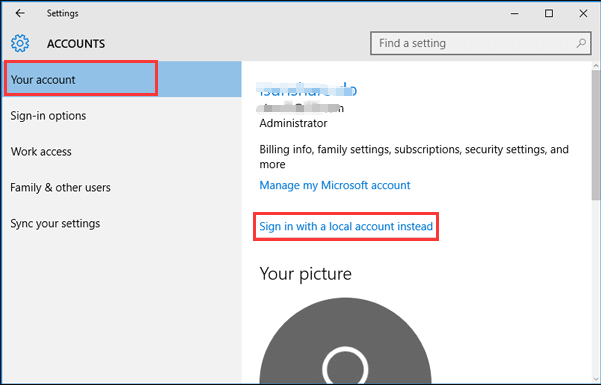Click the vertical scrollbar thumb

(596, 135)
